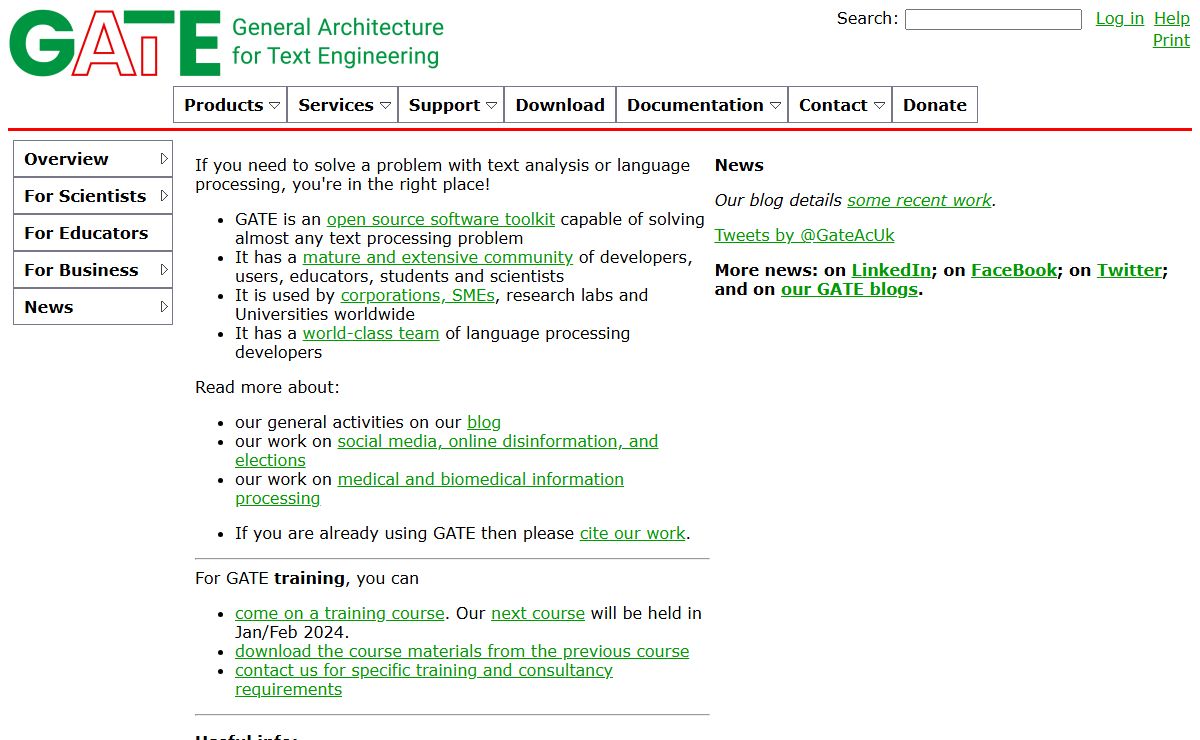
Task: Expand the Services dropdown arrow
Action: (385, 105)
